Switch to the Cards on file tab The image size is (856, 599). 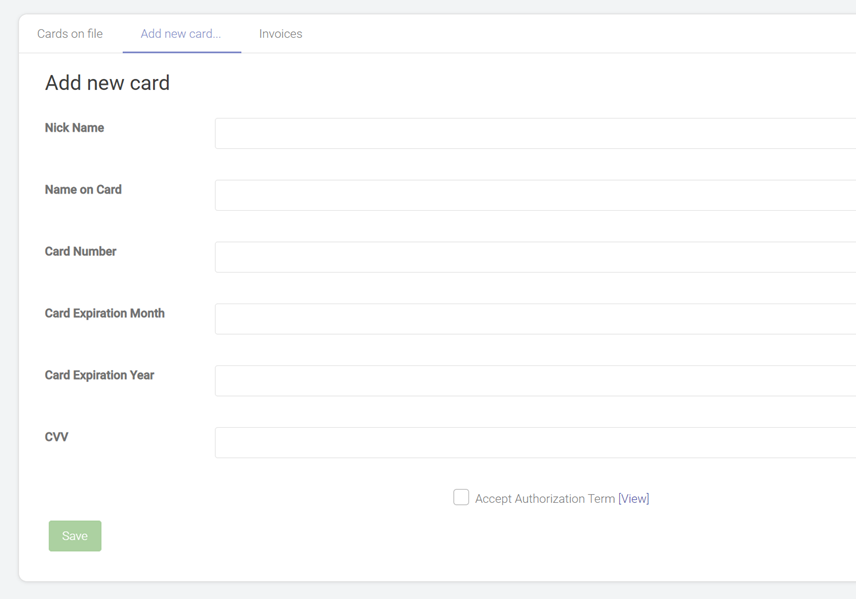(x=70, y=34)
